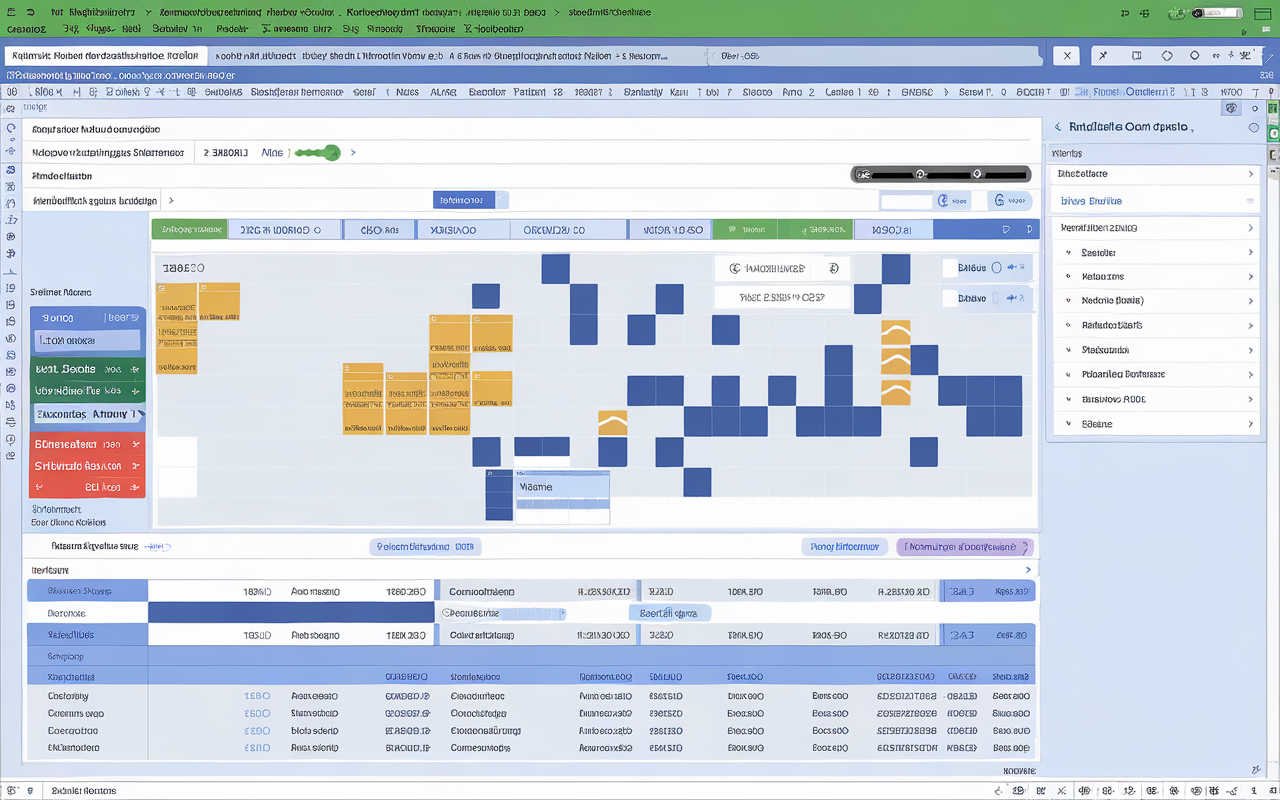The image size is (1280, 800).
Task: Click the pushpin icon near the window top right
Action: coord(1102,55)
